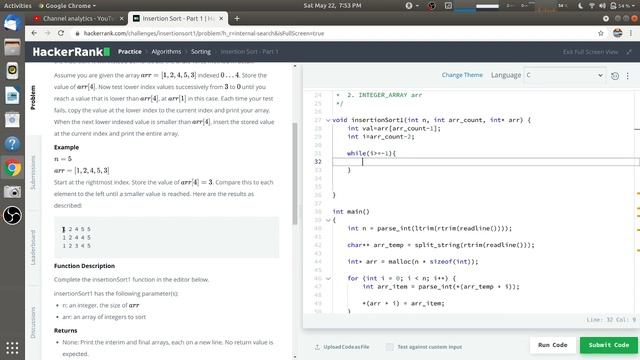640x360 pixels.
Task: Open the Chrome profile avatar
Action: [618, 33]
